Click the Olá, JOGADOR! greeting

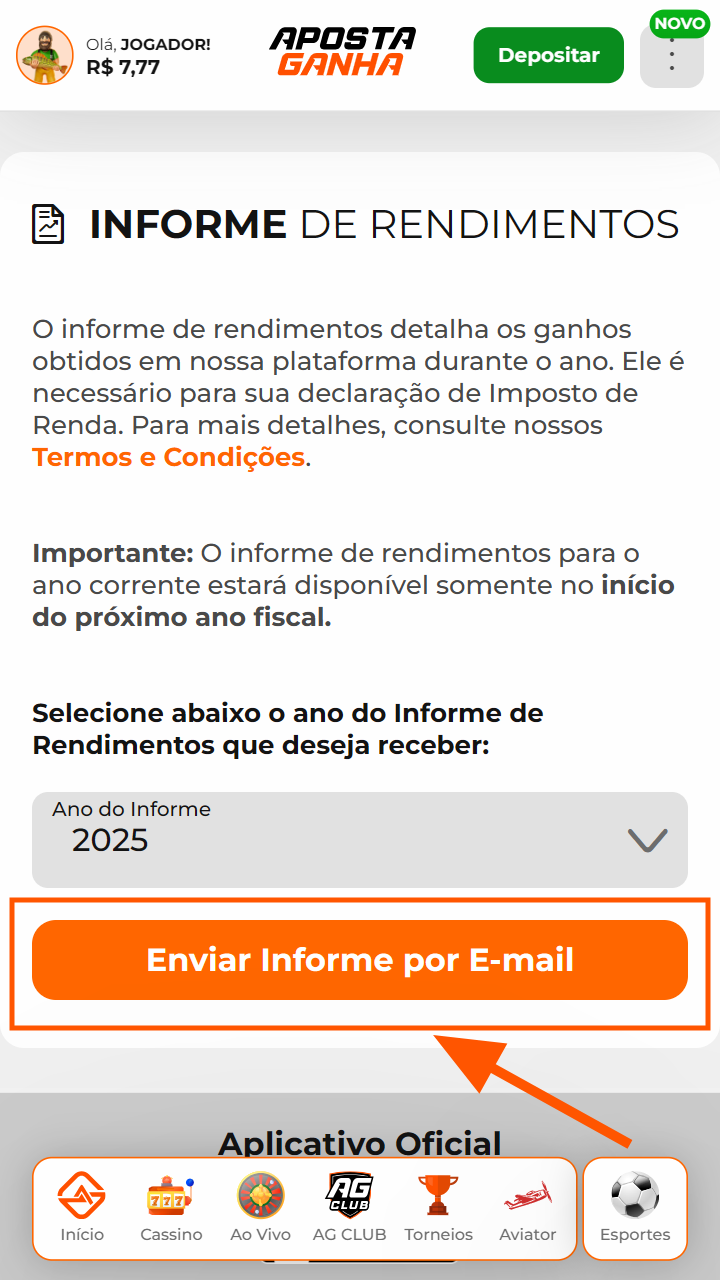pyautogui.click(x=148, y=44)
